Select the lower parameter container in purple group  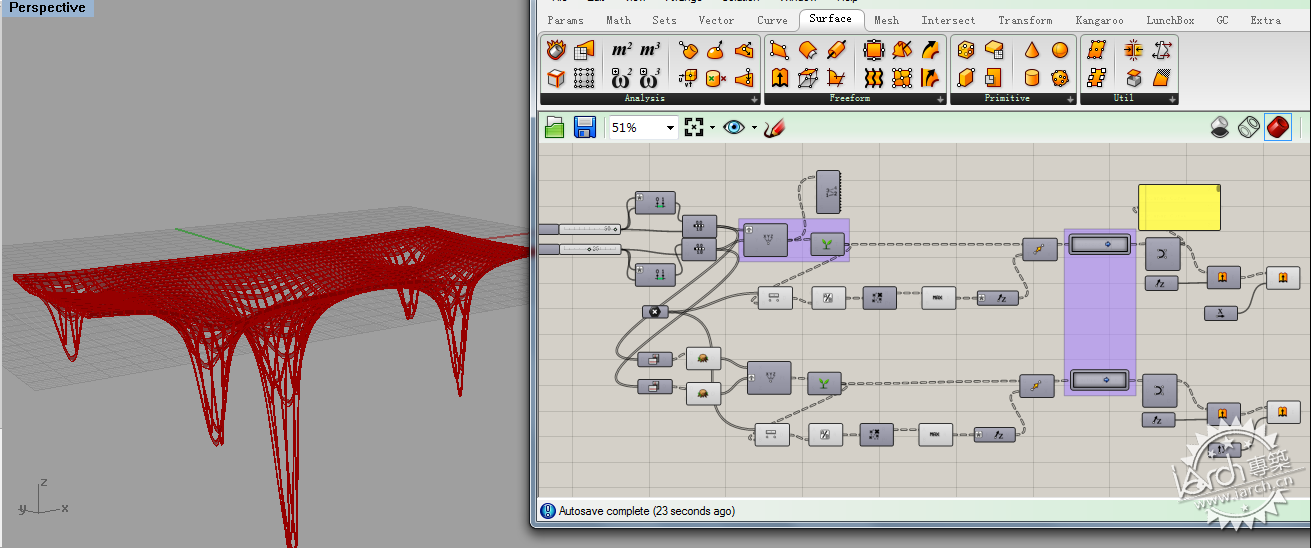tap(1099, 380)
